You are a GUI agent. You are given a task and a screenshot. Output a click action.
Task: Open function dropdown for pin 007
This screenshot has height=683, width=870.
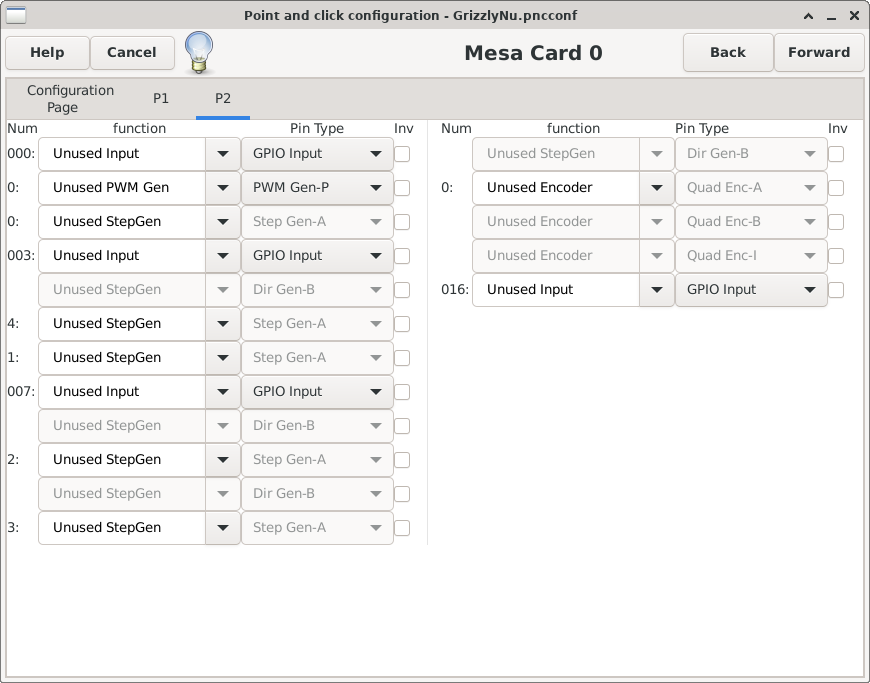[x=223, y=392]
